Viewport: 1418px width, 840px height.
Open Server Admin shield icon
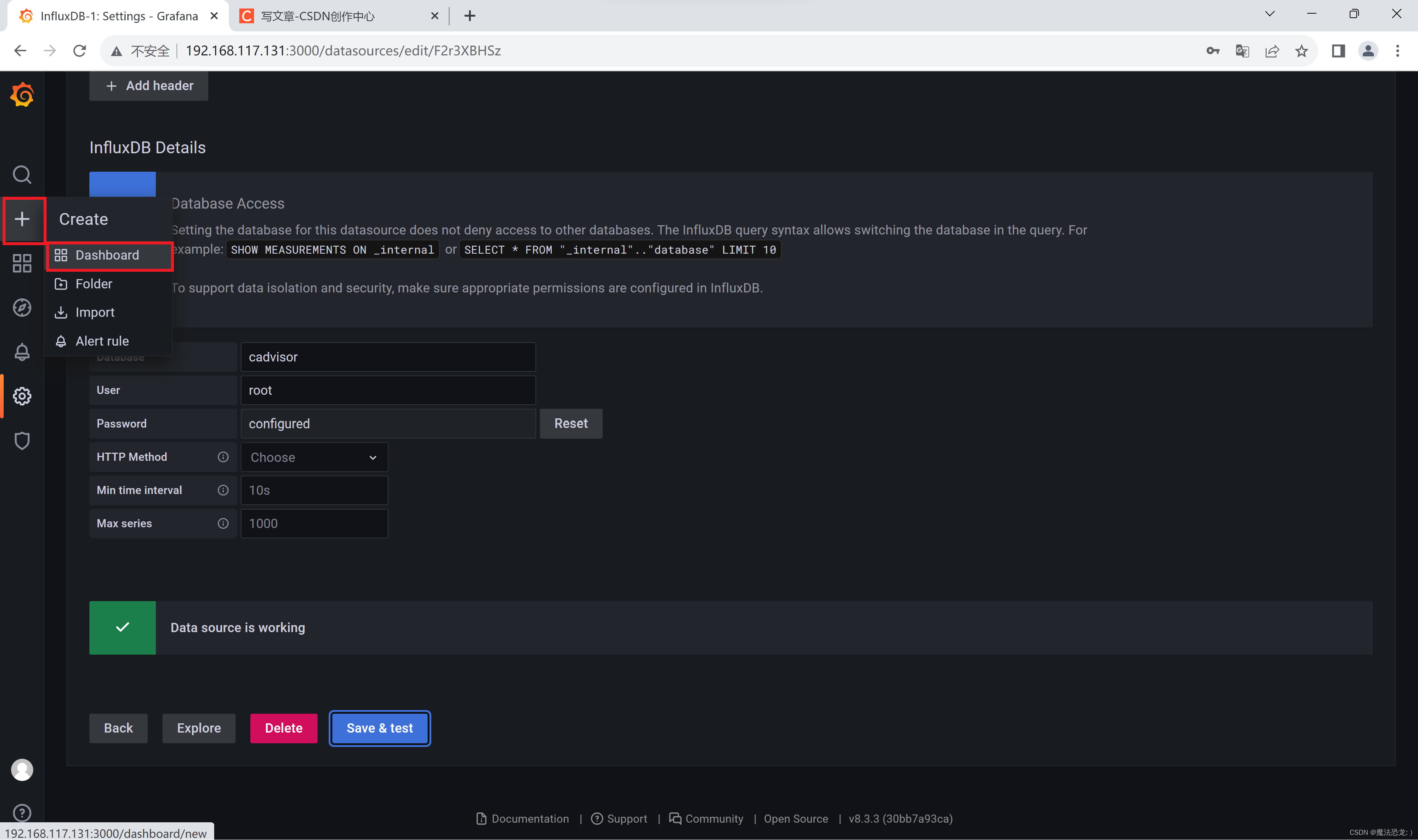(x=22, y=440)
